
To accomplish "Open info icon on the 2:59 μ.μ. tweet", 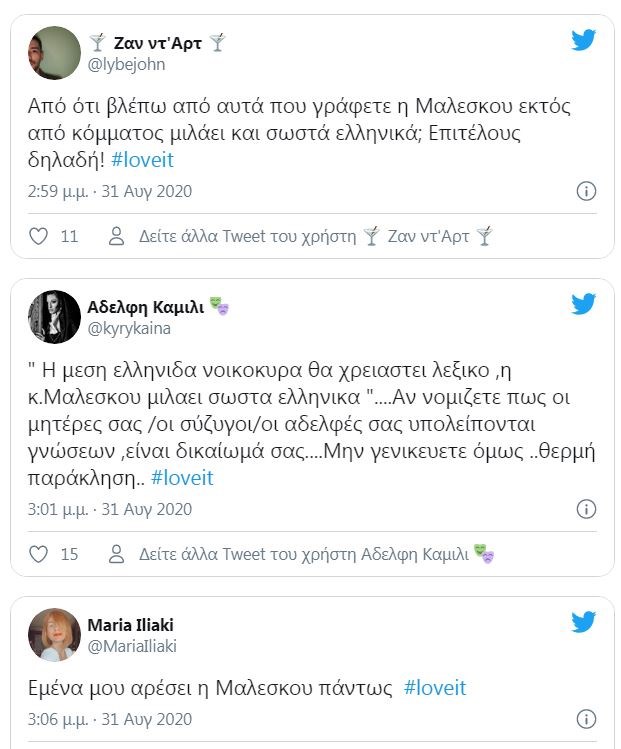I will coord(587,191).
